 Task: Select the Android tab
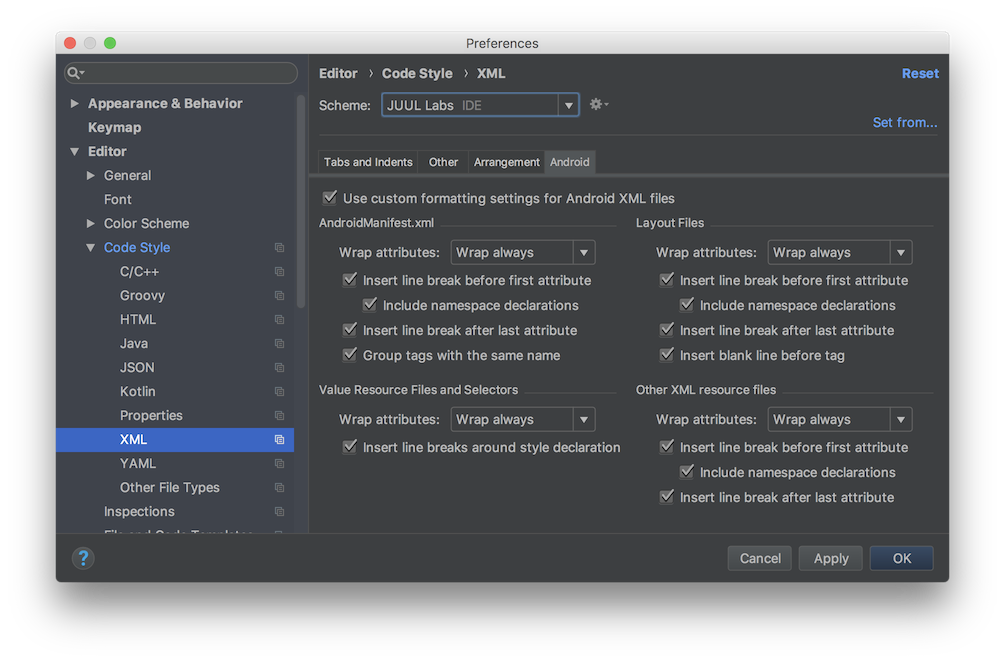[x=570, y=162]
